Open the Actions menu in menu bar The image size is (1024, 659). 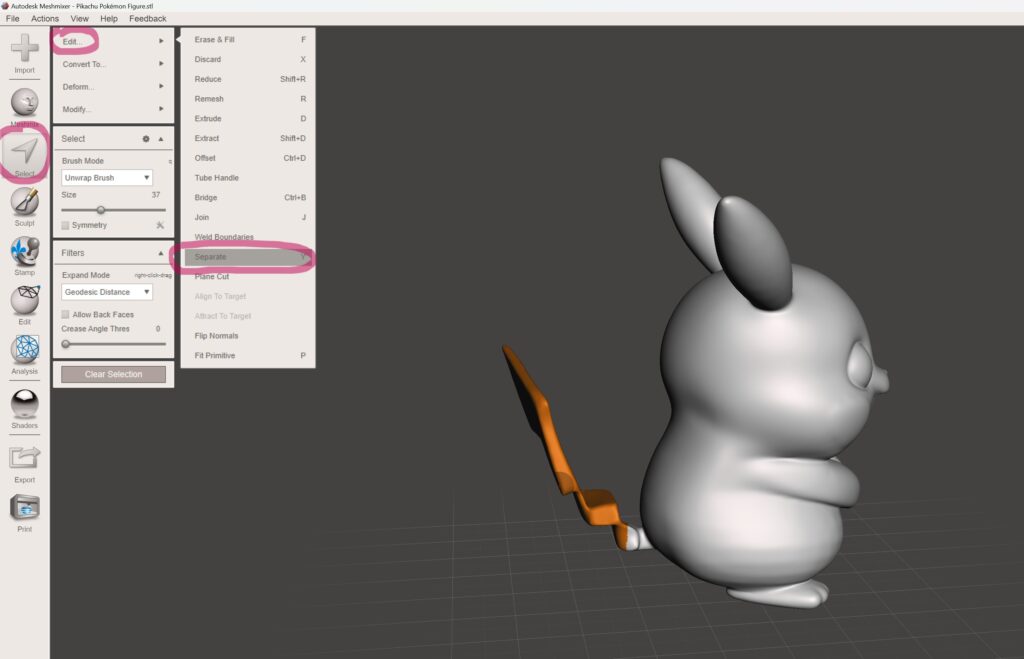pyautogui.click(x=45, y=18)
